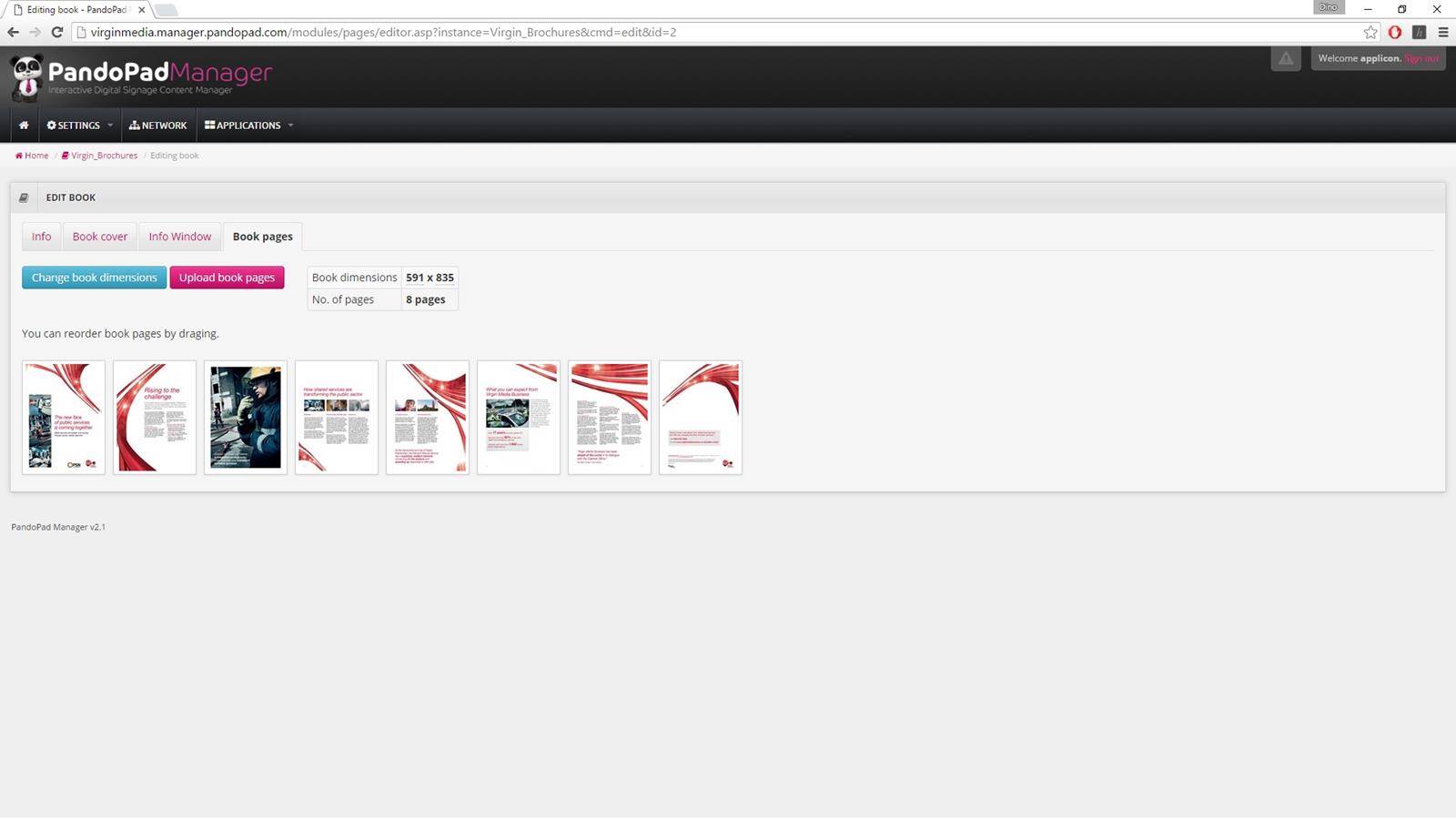Expand the Applications dropdown menu
This screenshot has width=1456, height=819.
click(x=248, y=126)
